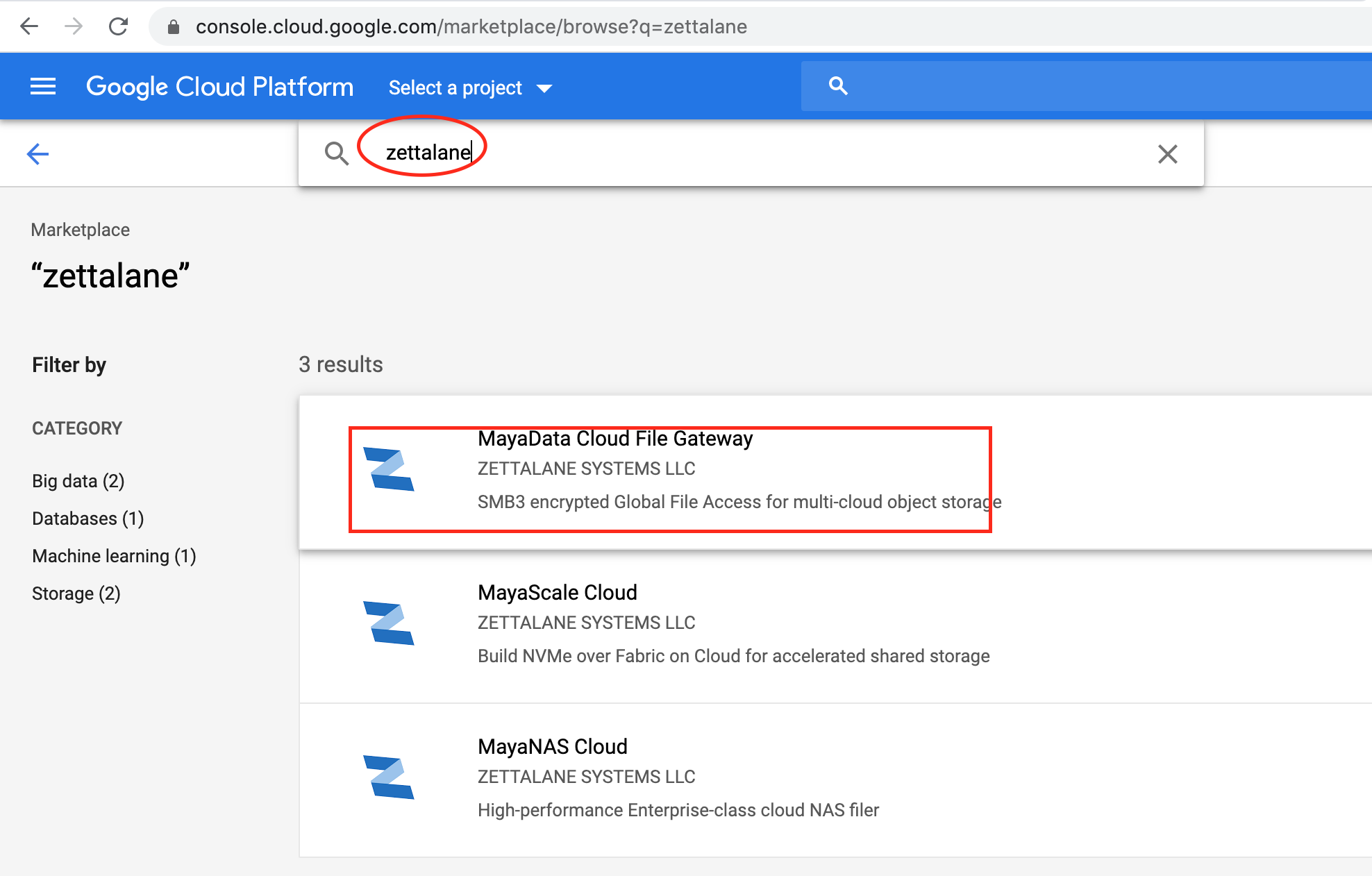1372x876 pixels.
Task: Click the MayaNAS Cloud Z logo
Action: click(389, 777)
